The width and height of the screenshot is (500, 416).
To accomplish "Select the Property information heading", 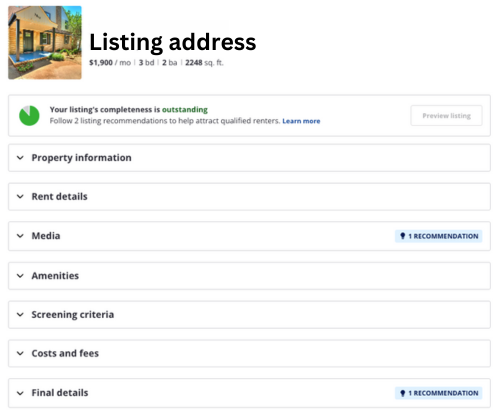I will [81, 158].
